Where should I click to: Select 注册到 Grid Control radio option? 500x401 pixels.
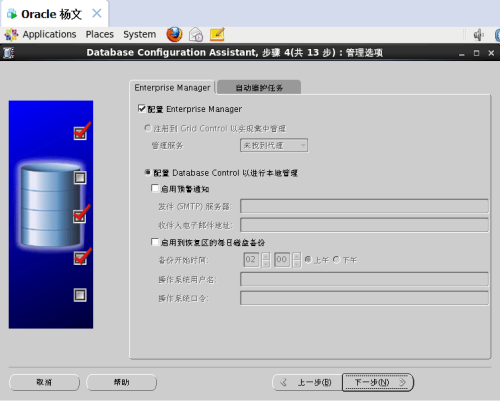(148, 128)
